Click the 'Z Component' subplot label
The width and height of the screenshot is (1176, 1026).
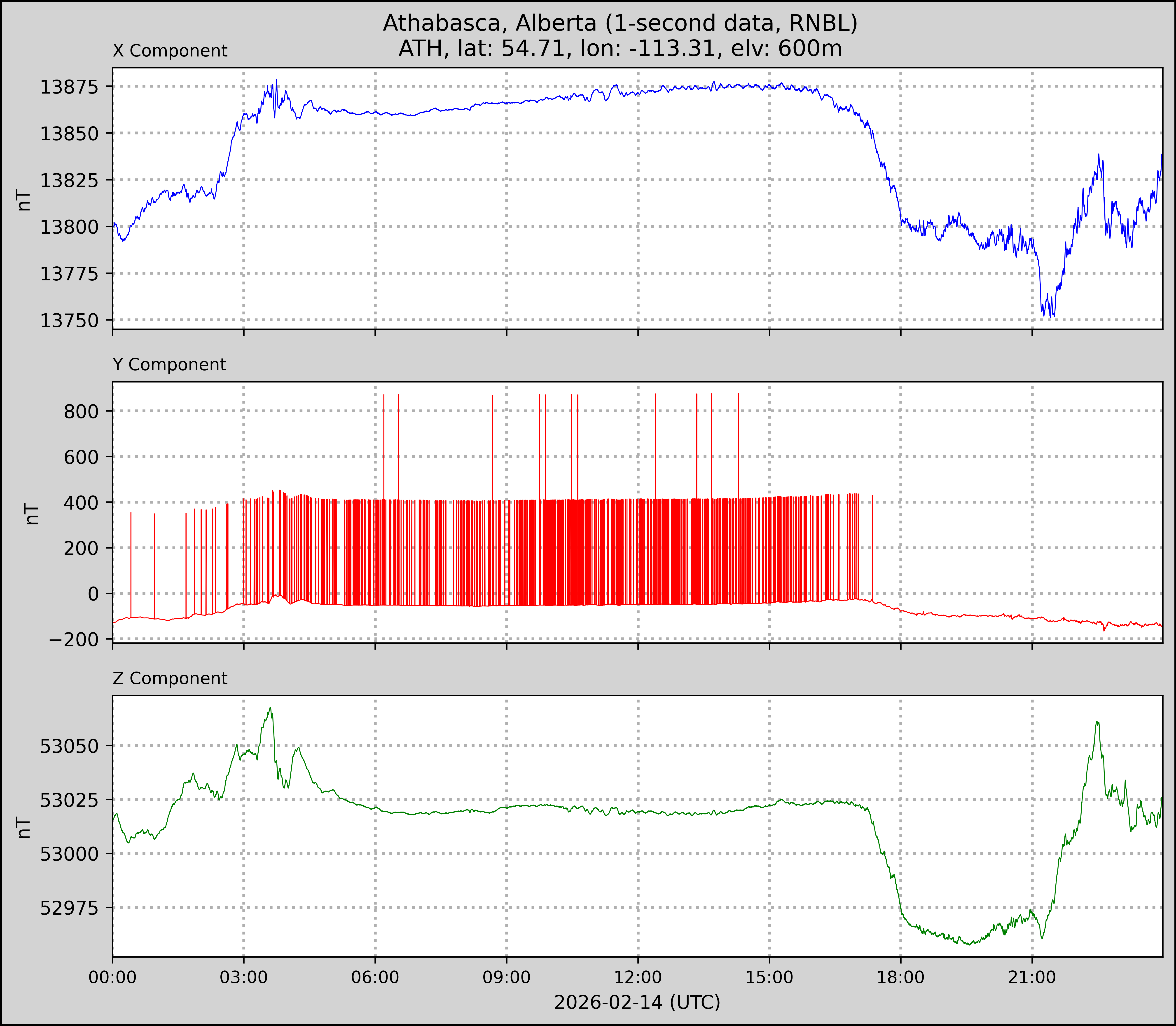coord(170,679)
